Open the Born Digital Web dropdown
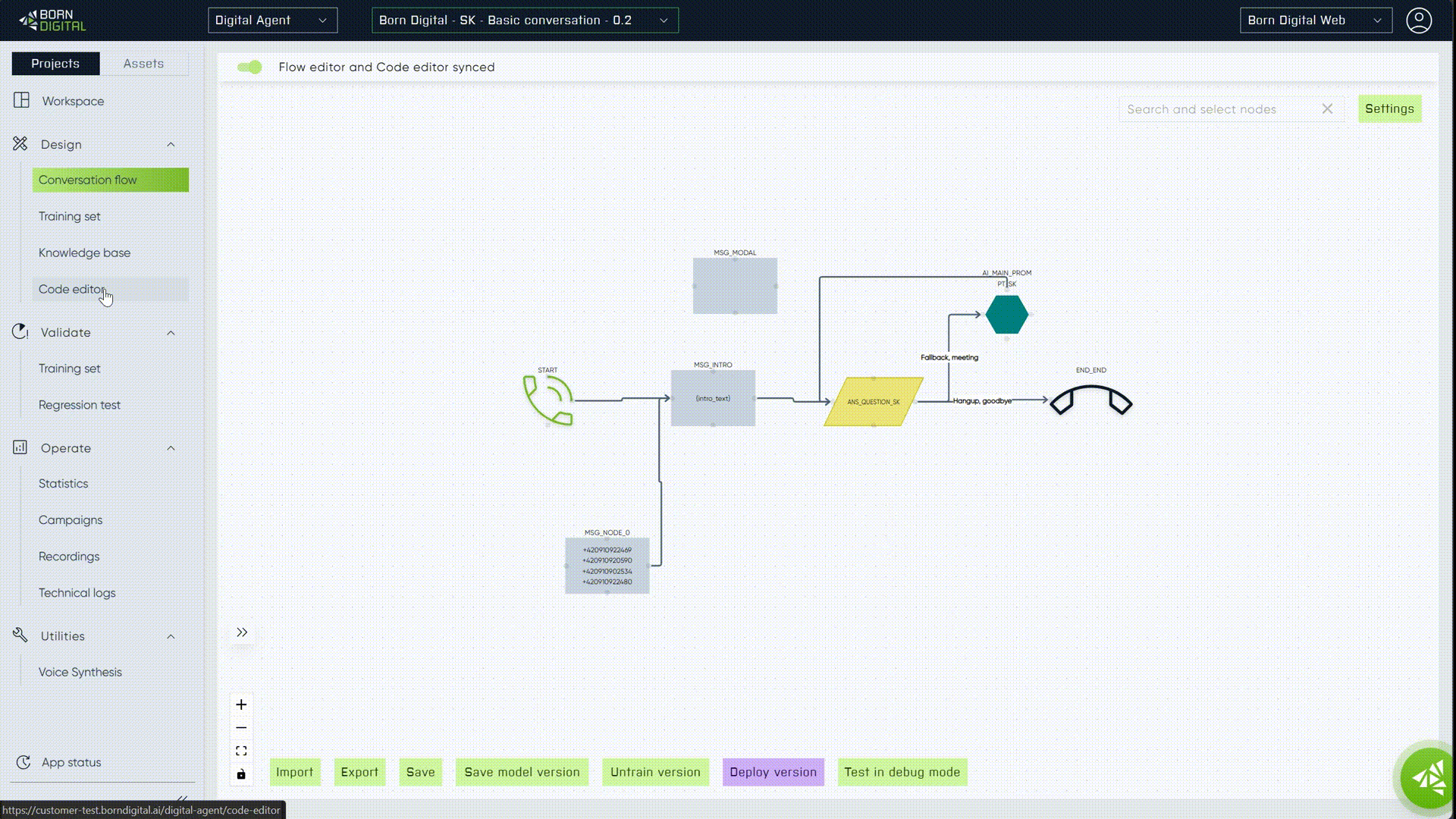The image size is (1456, 819). pos(1315,20)
